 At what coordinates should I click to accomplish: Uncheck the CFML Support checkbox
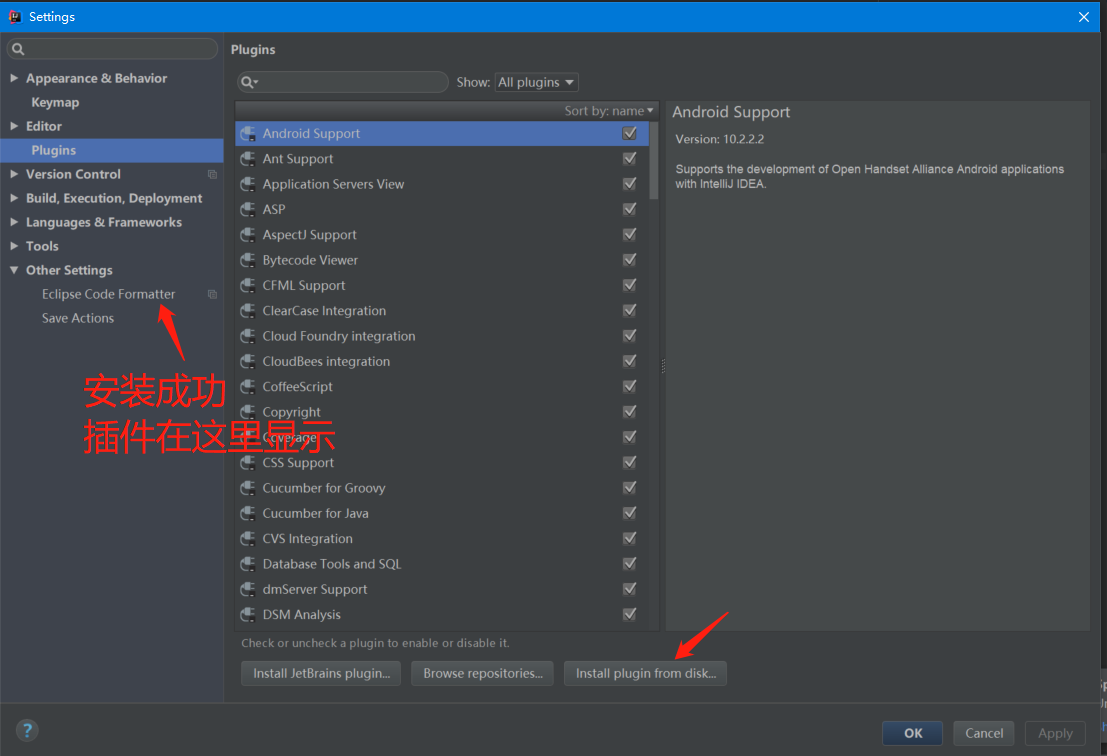(x=630, y=285)
